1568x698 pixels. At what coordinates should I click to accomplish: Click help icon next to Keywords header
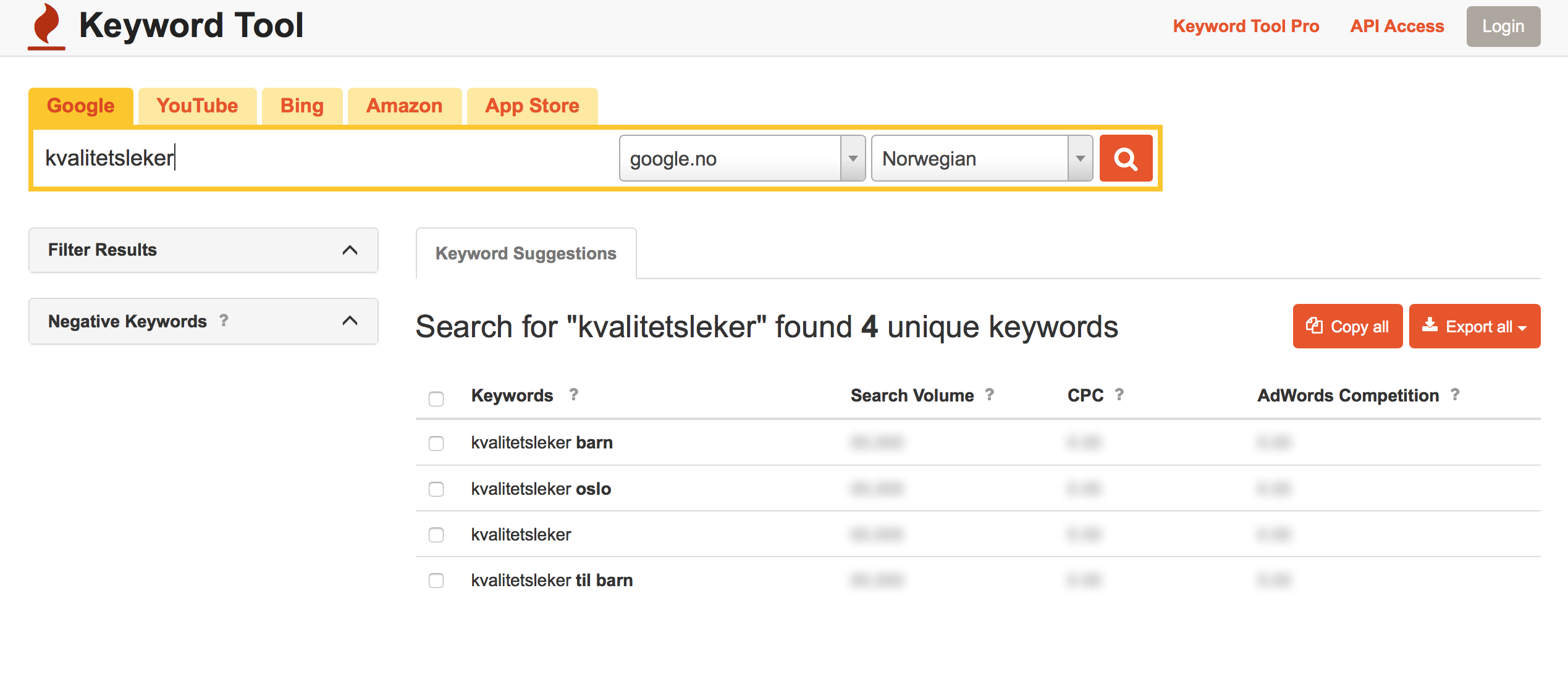[574, 395]
